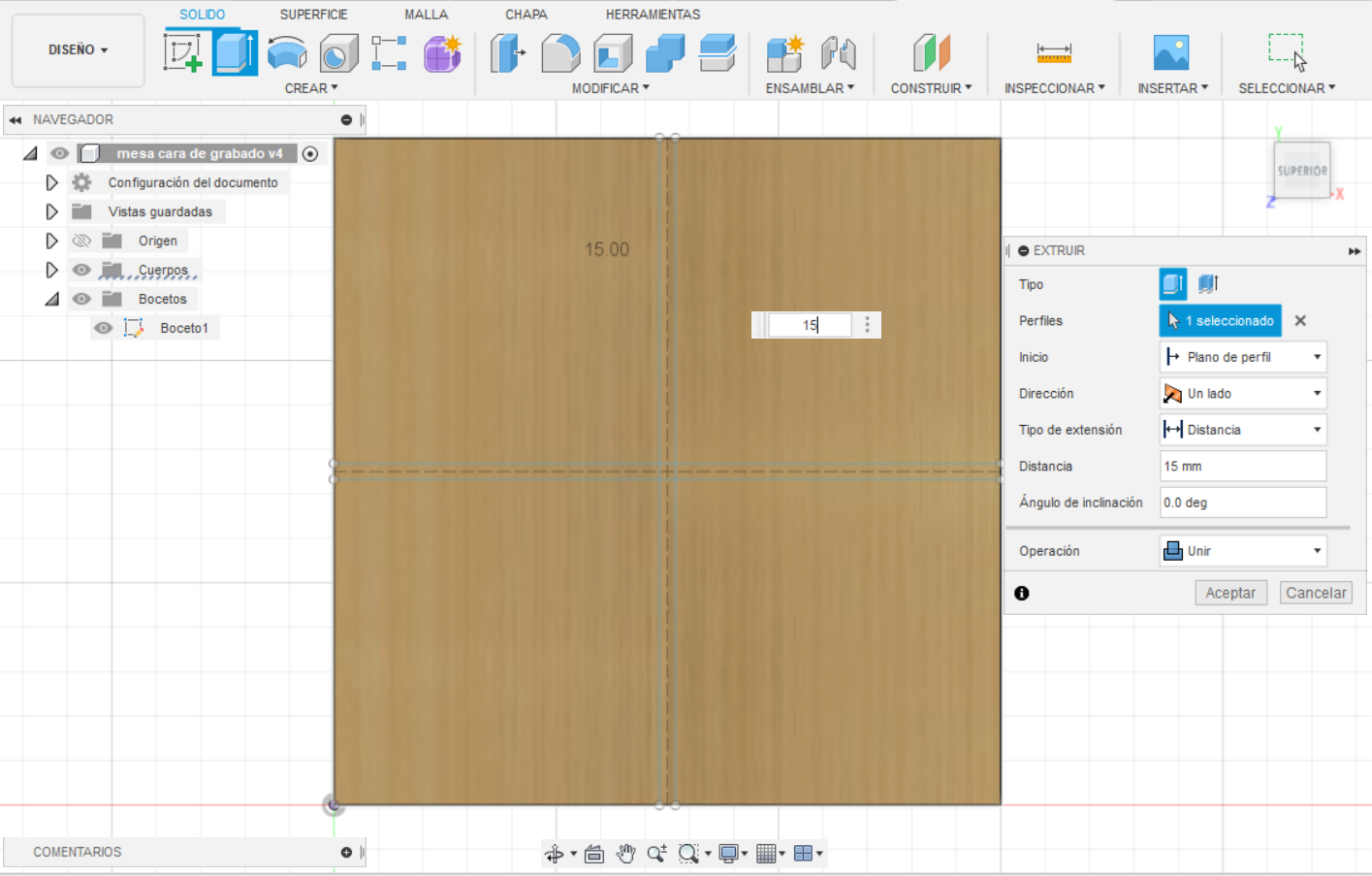Toggle visibility of the root component
This screenshot has height=876, width=1372.
coord(60,153)
